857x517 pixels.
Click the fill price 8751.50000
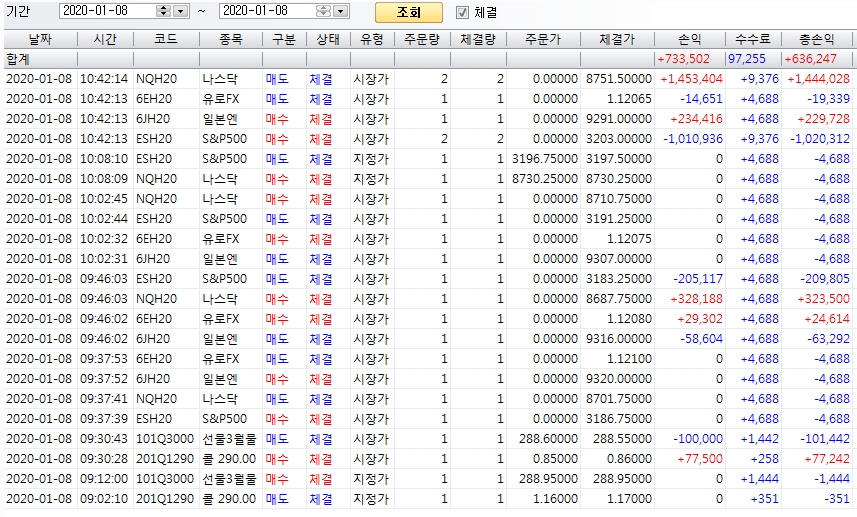tap(619, 79)
